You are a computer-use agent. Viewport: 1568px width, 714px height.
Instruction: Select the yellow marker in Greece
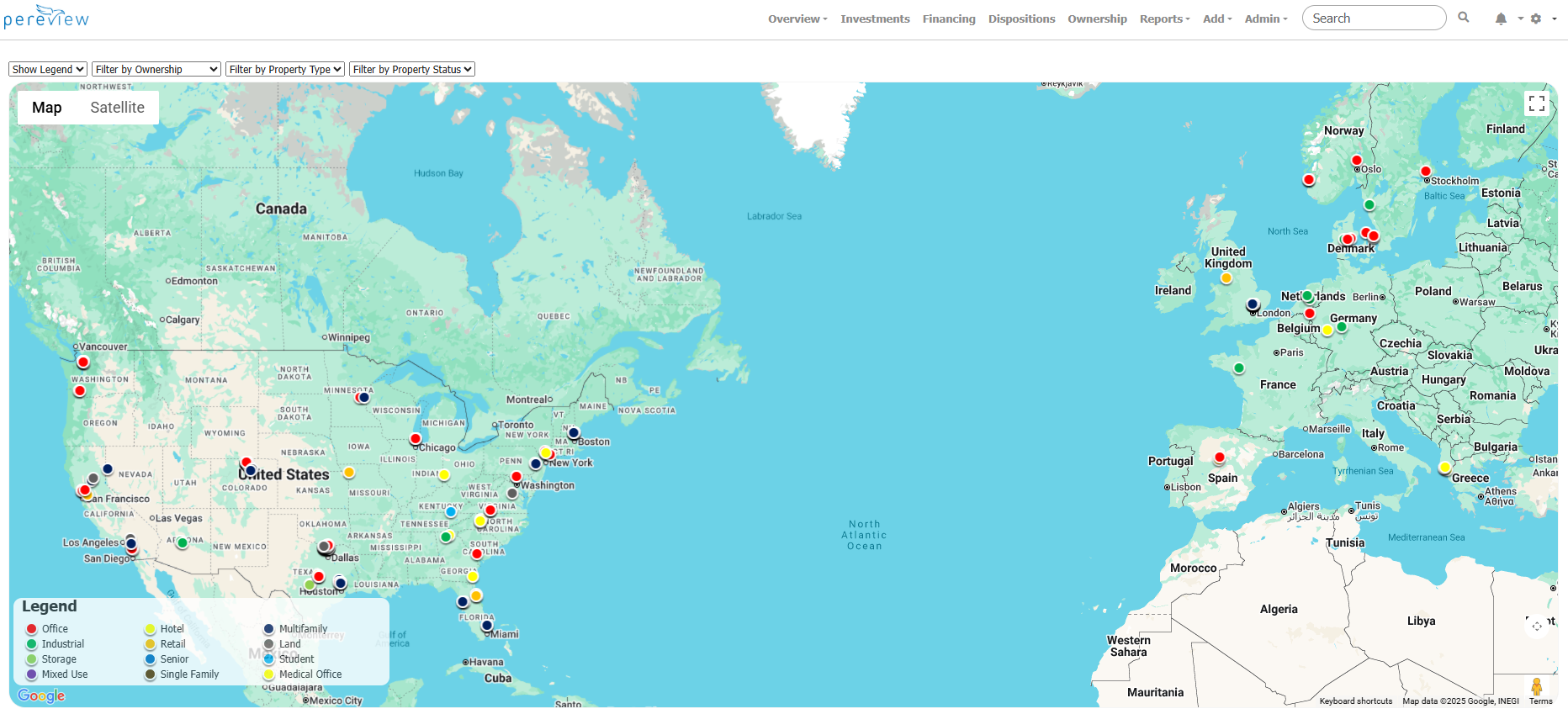pos(1444,468)
